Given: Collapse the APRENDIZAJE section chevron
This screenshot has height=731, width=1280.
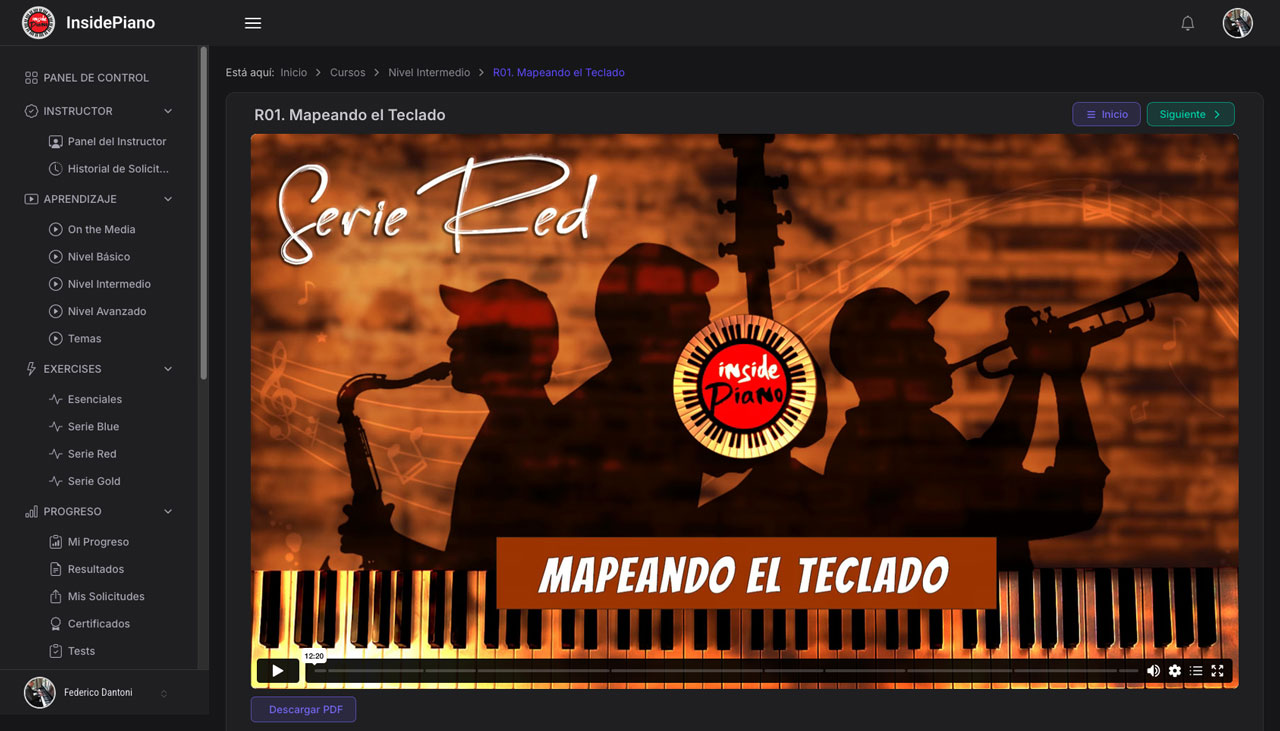Looking at the screenshot, I should pos(168,199).
